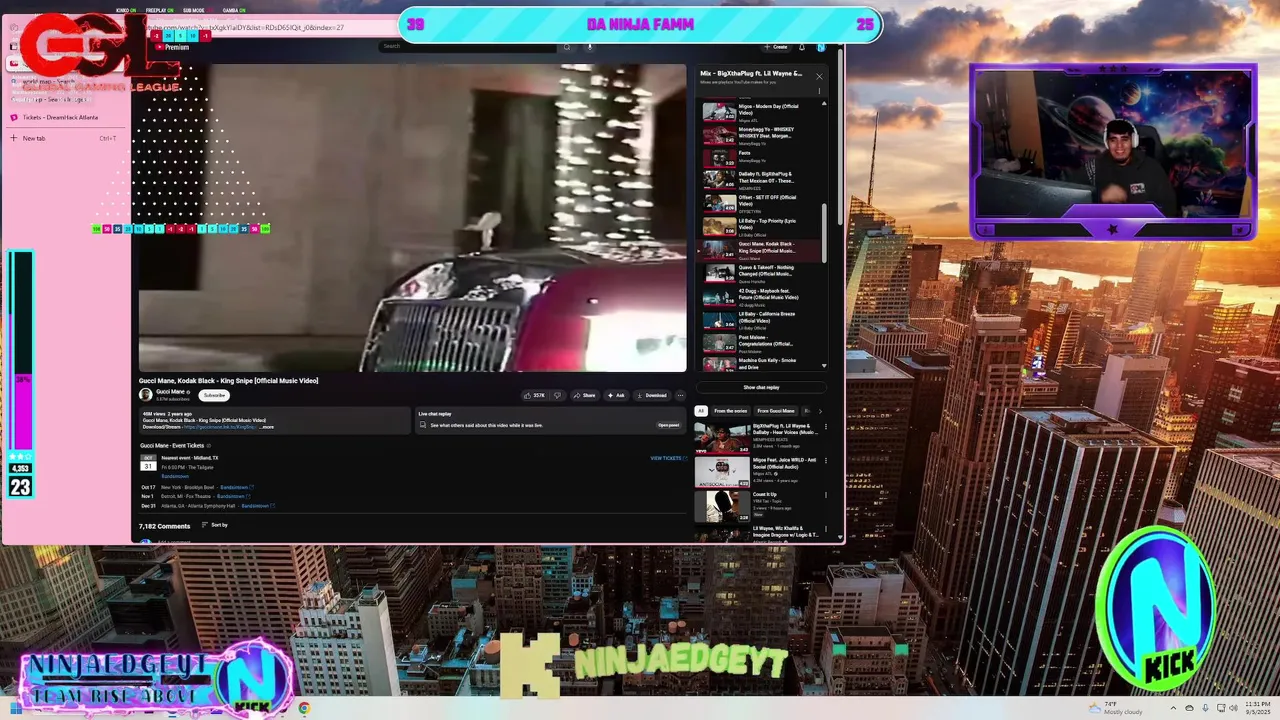Click the Gucci Mane channel name
Image resolution: width=1280 pixels, height=720 pixels.
(x=170, y=391)
